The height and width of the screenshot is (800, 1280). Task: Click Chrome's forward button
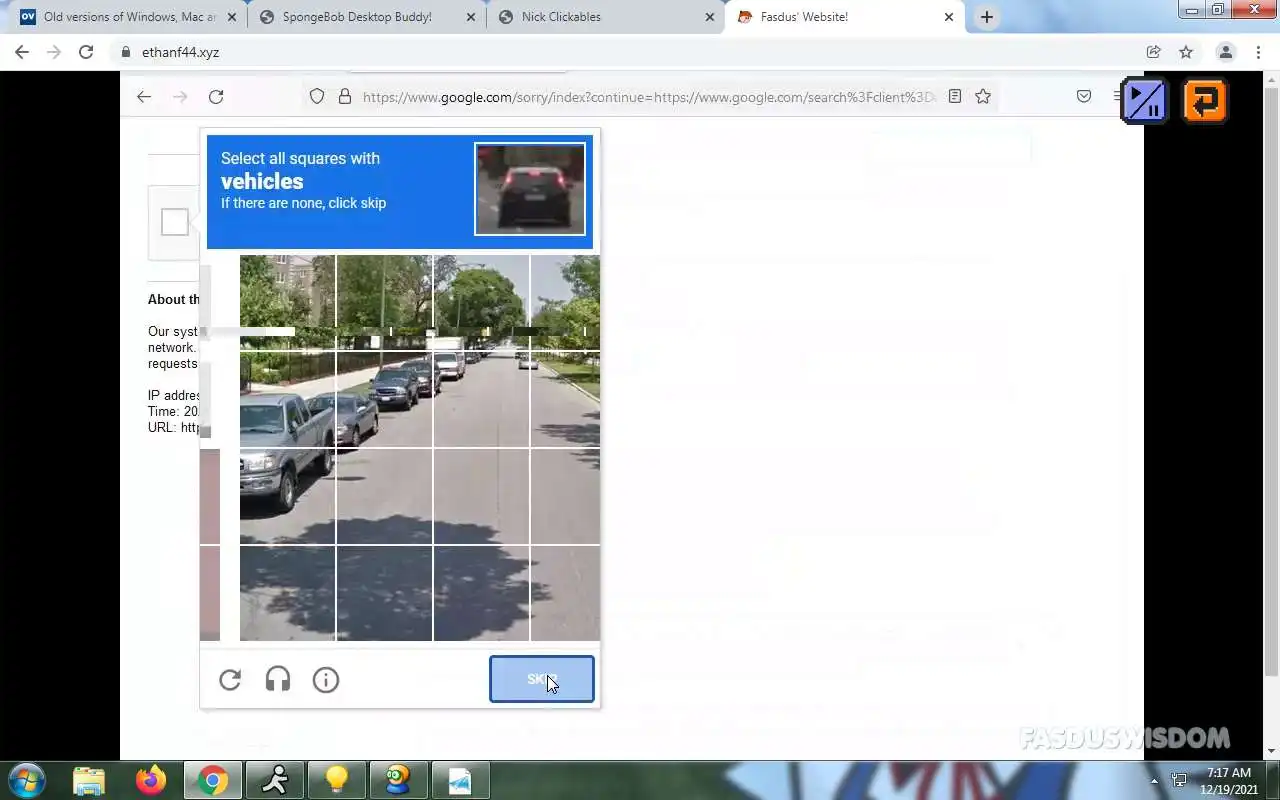pos(54,52)
